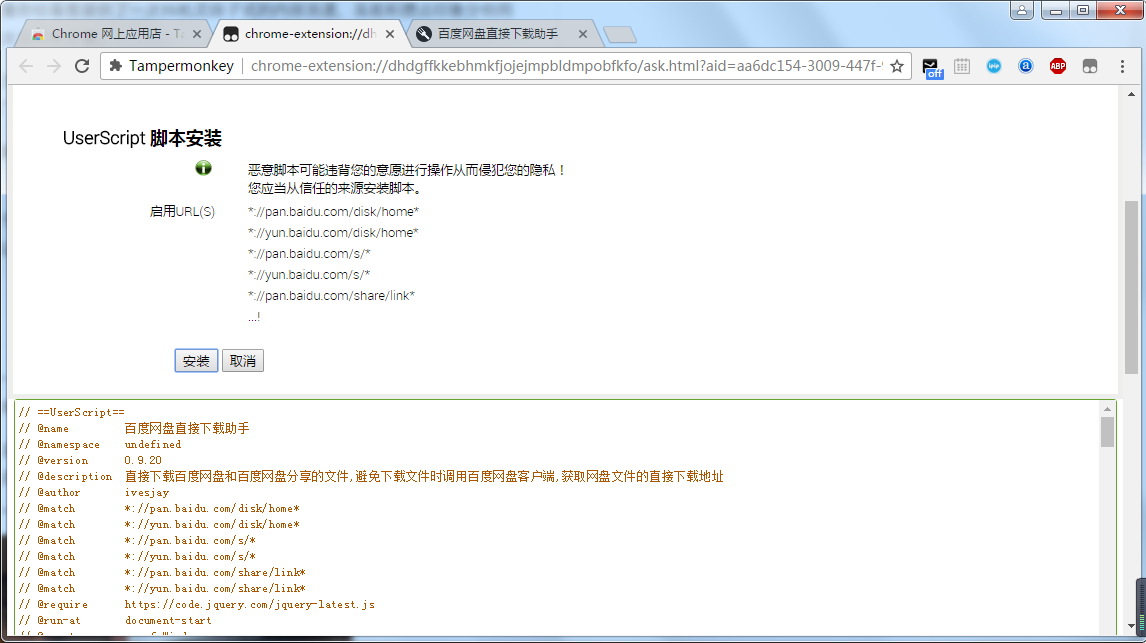Click the @match *://pan.baidu.com/share/link* code line

pyautogui.click(x=162, y=572)
